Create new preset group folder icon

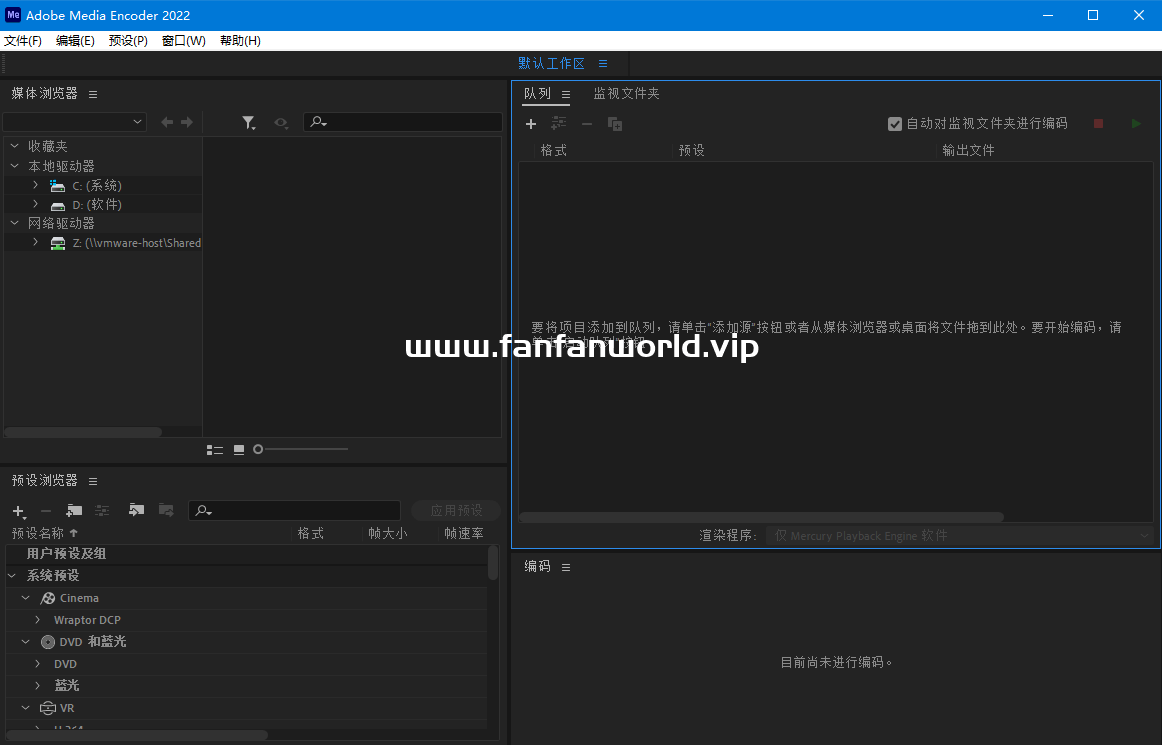tap(74, 510)
